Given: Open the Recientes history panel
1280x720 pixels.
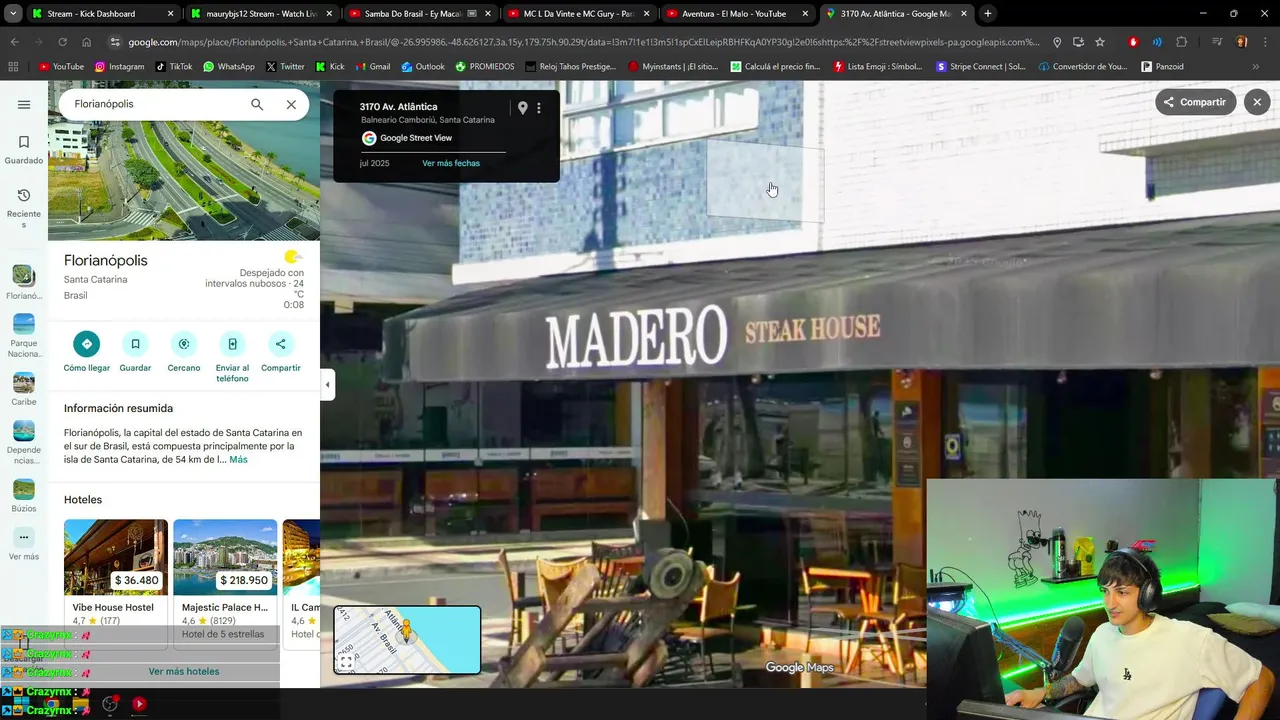Looking at the screenshot, I should pyautogui.click(x=24, y=208).
